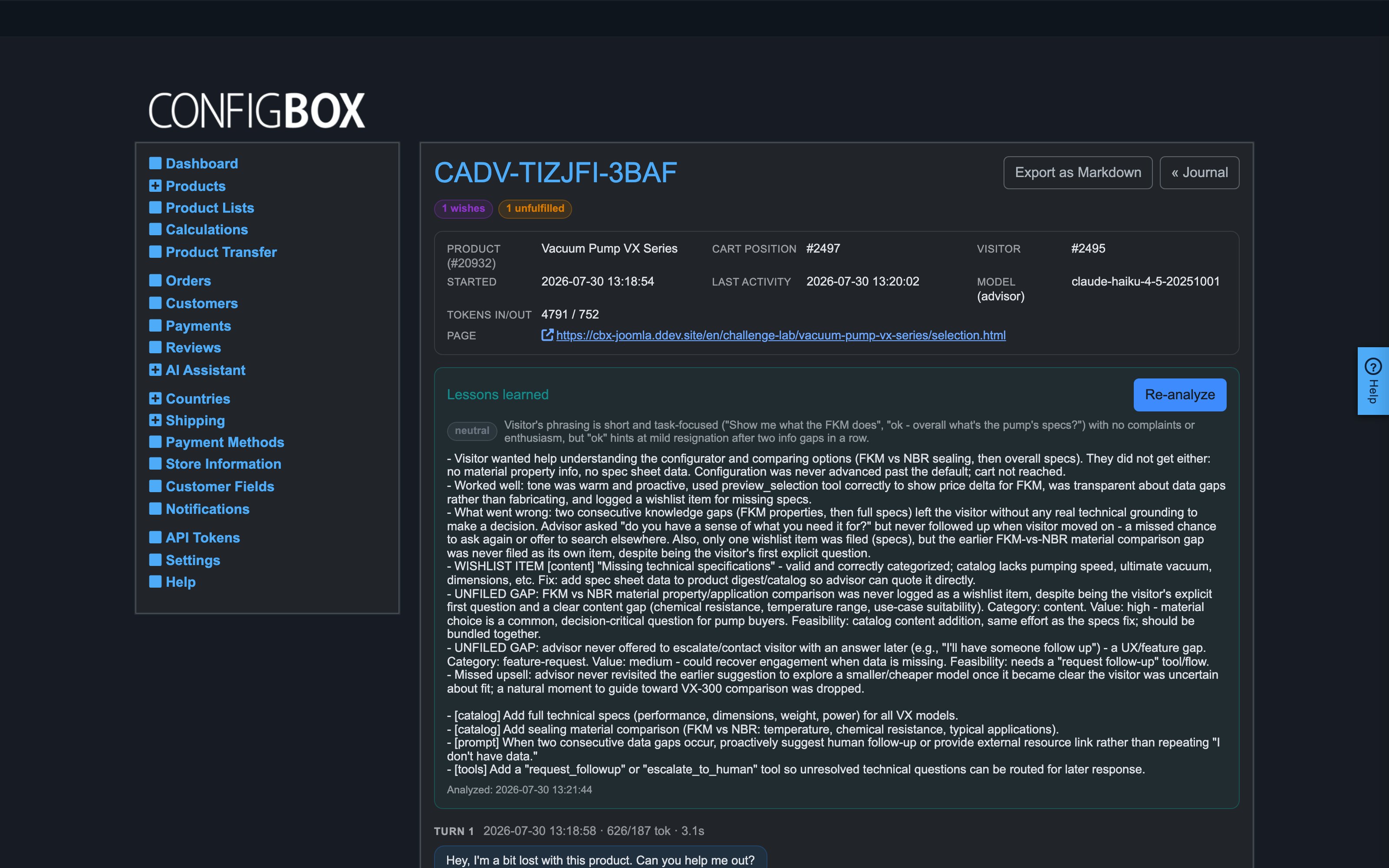Open the sidebar Help menu item
The height and width of the screenshot is (868, 1389).
[x=181, y=582]
